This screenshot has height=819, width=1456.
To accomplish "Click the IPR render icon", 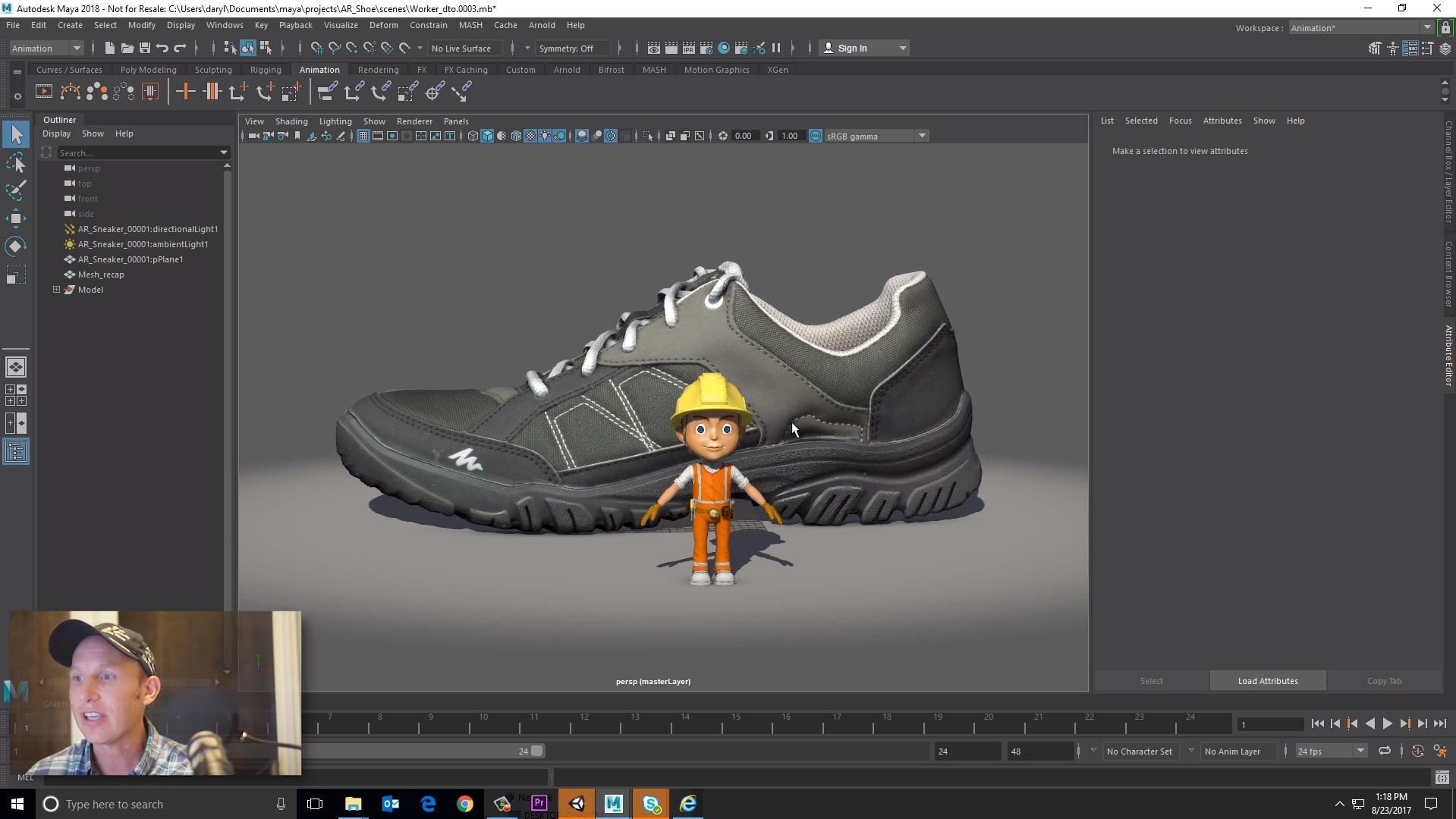I will (689, 48).
